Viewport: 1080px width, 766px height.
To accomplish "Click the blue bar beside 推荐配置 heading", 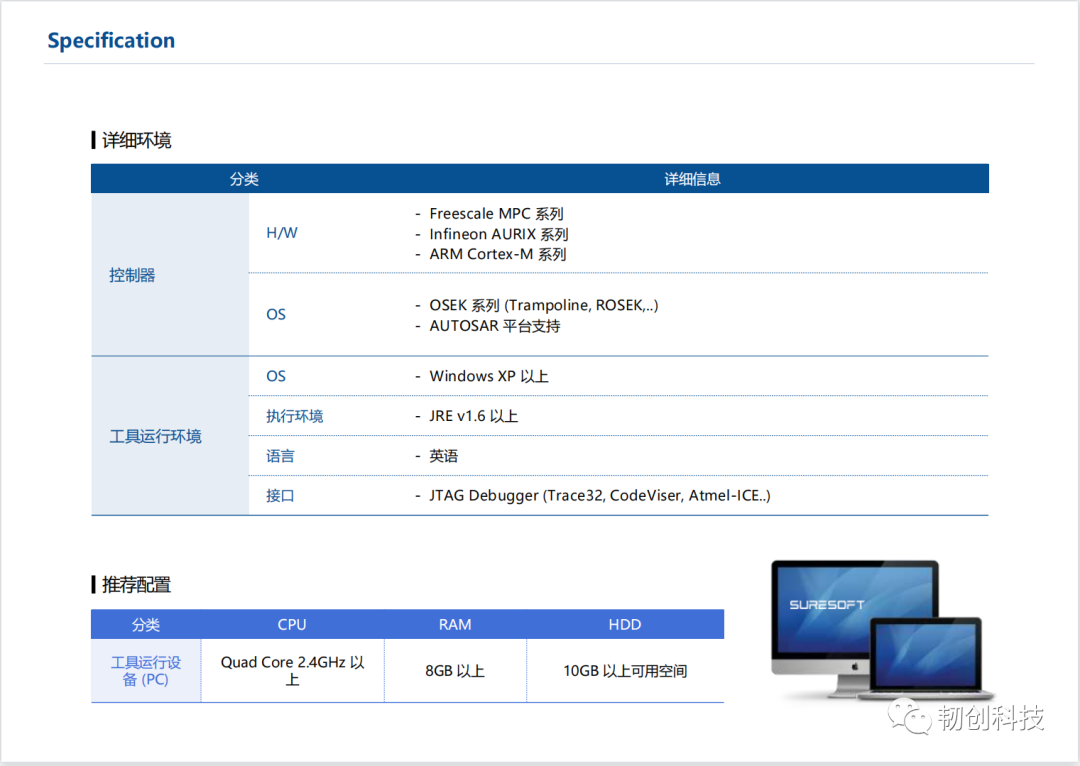I will 93,585.
